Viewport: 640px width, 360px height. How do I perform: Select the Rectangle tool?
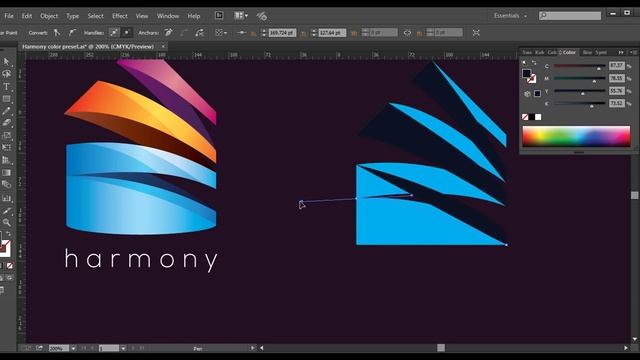[6, 99]
